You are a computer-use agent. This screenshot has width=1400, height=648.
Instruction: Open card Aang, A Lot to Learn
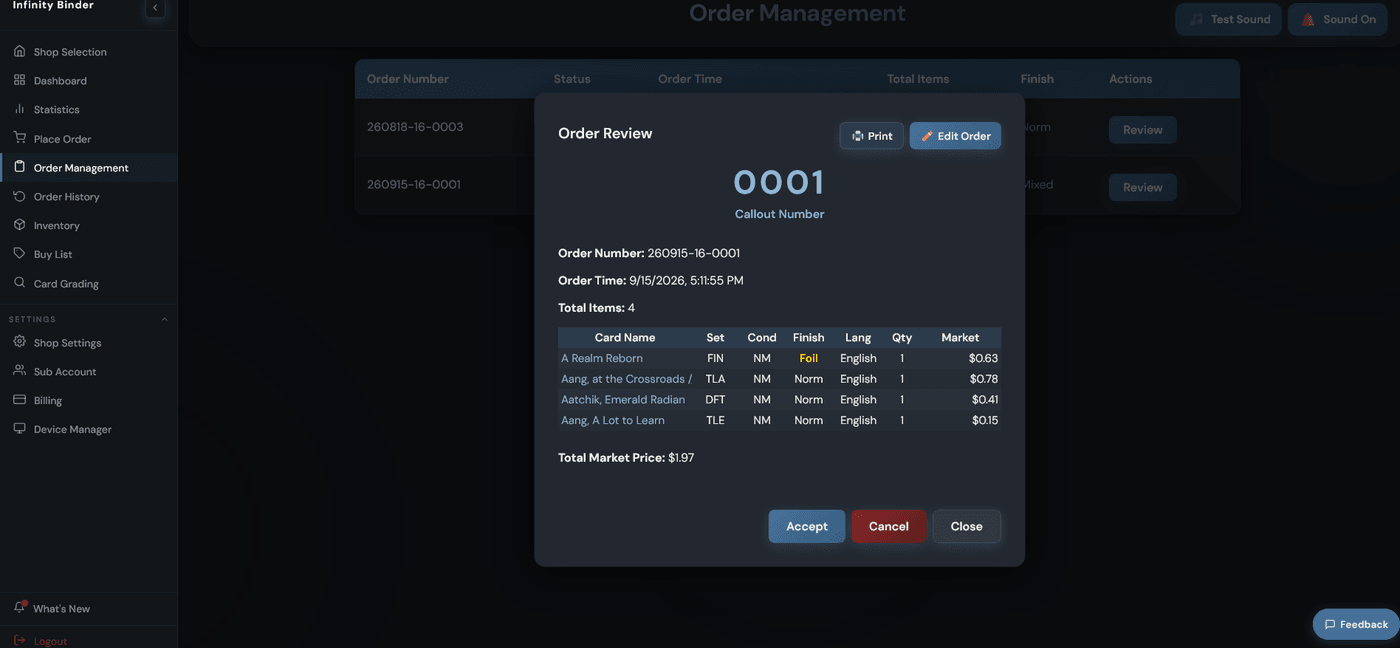click(613, 421)
